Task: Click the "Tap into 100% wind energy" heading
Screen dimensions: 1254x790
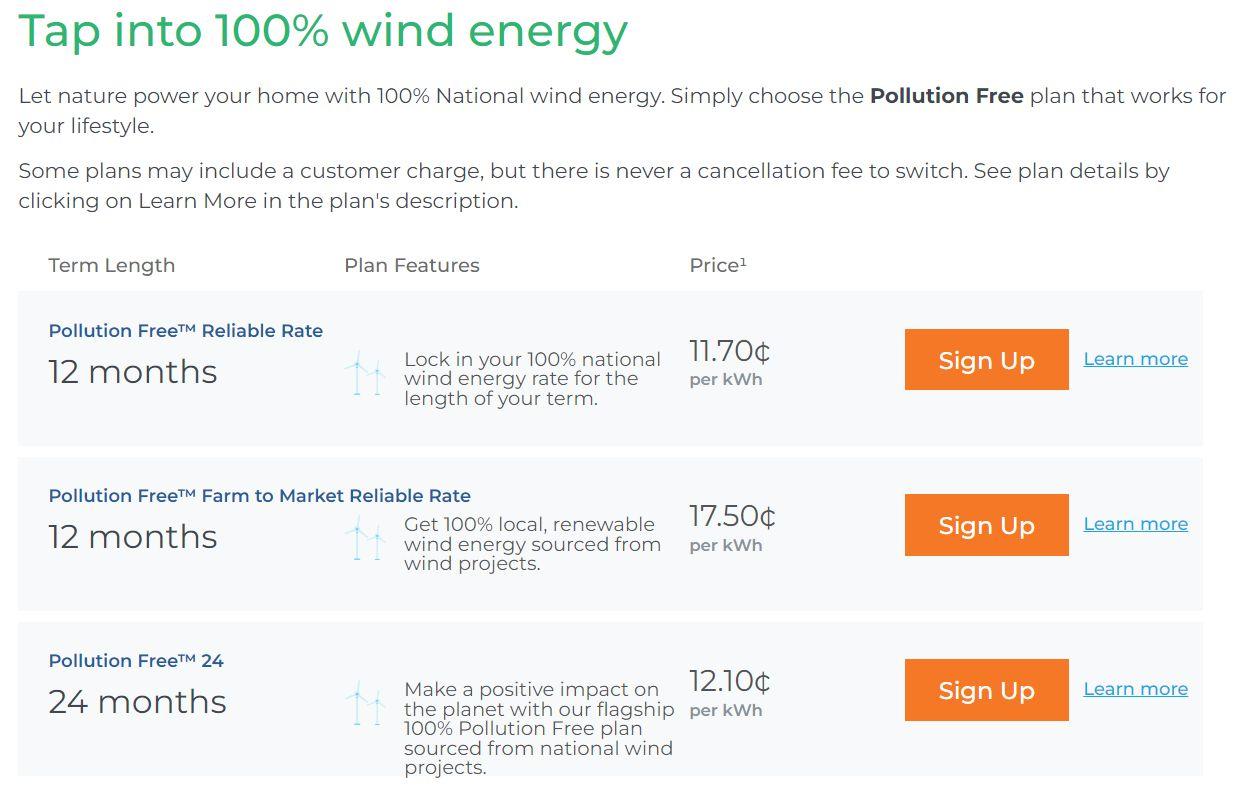Action: click(x=323, y=30)
